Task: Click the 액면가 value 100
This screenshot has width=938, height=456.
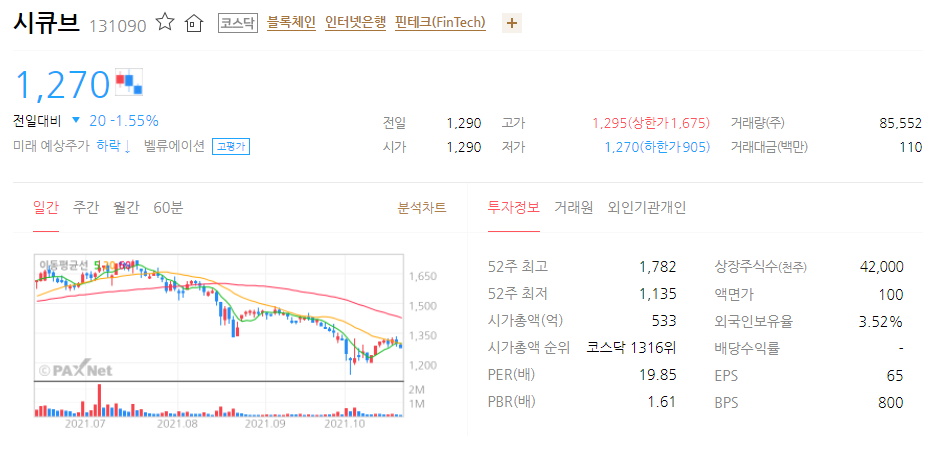Action: pos(891,294)
